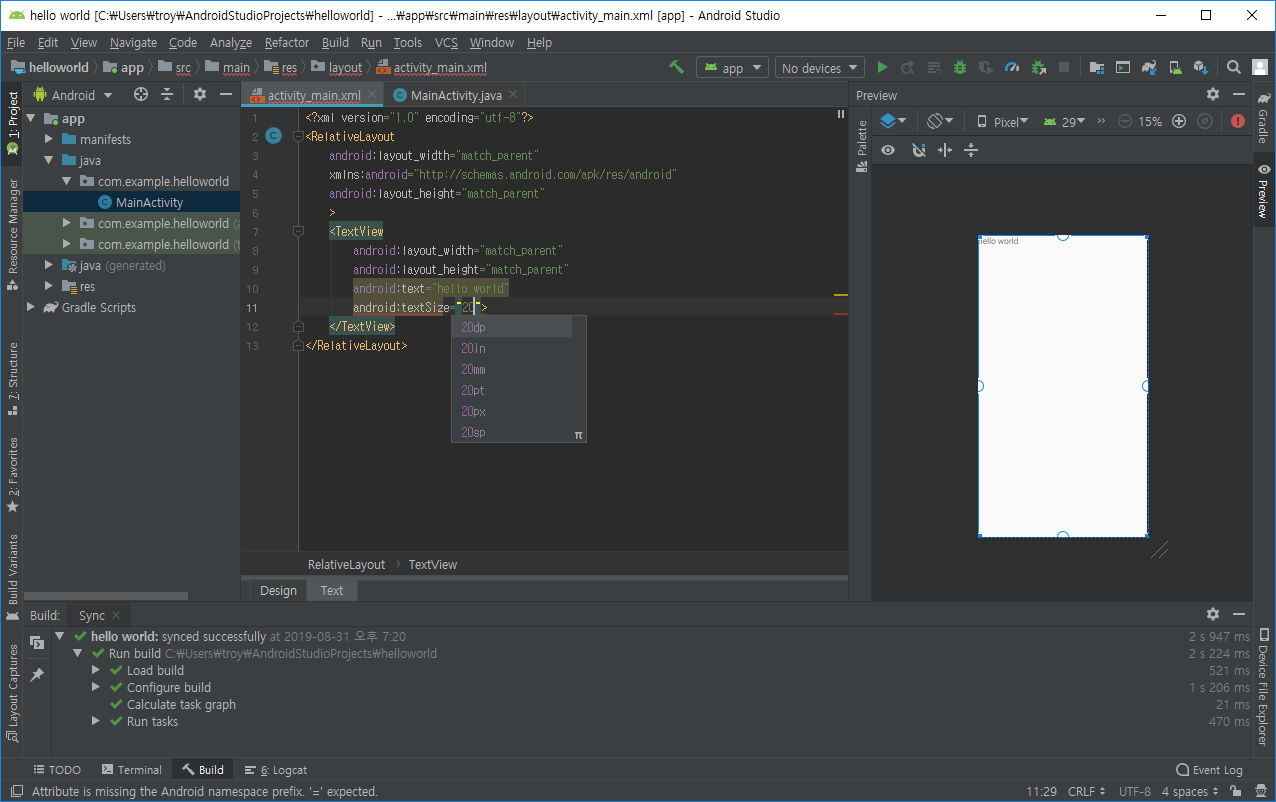Toggle the Build Variants tool window
Viewport: 1276px width, 802px height.
coord(12,578)
